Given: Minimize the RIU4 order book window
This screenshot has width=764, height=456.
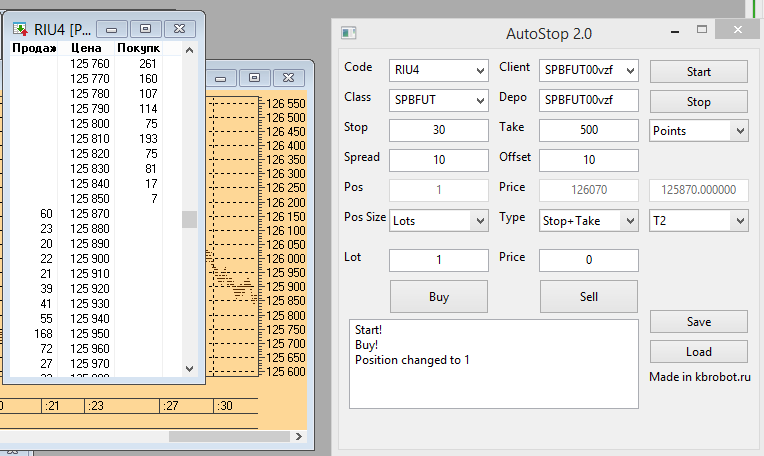Looking at the screenshot, I should click(115, 29).
